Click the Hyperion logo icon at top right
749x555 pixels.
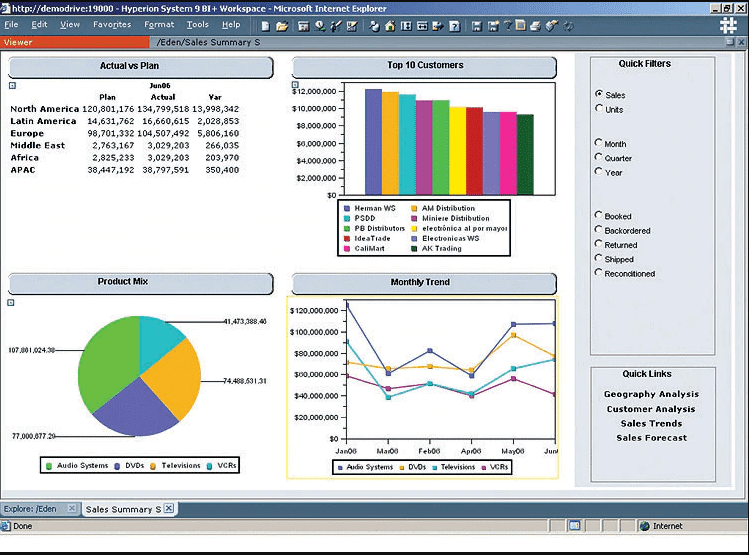tap(728, 28)
